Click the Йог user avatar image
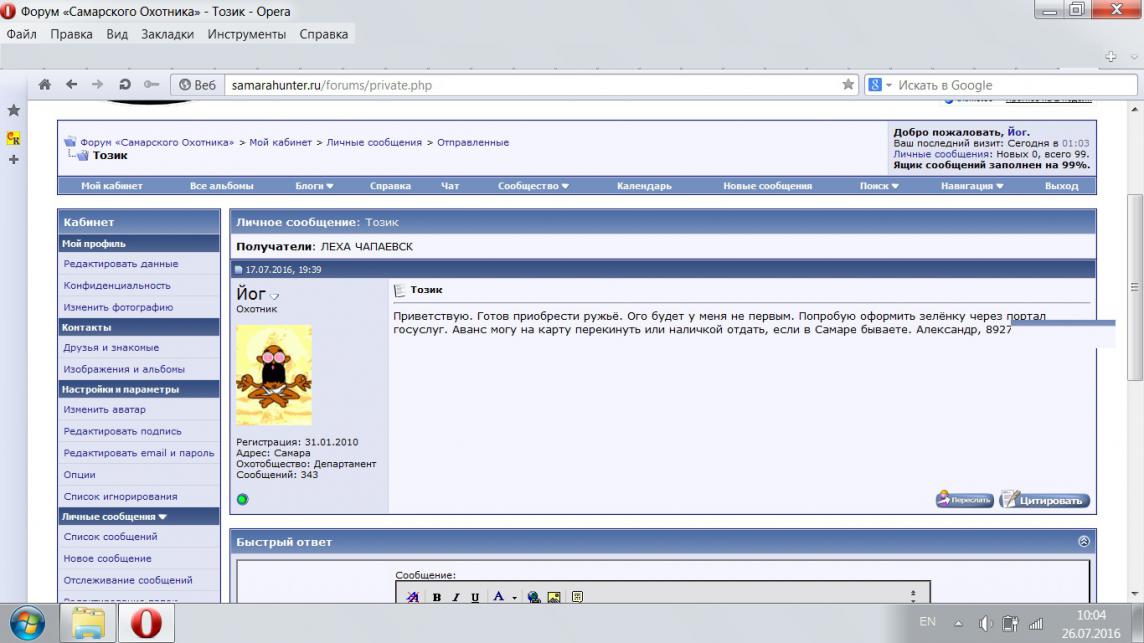Image resolution: width=1144 pixels, height=643 pixels. coord(273,375)
